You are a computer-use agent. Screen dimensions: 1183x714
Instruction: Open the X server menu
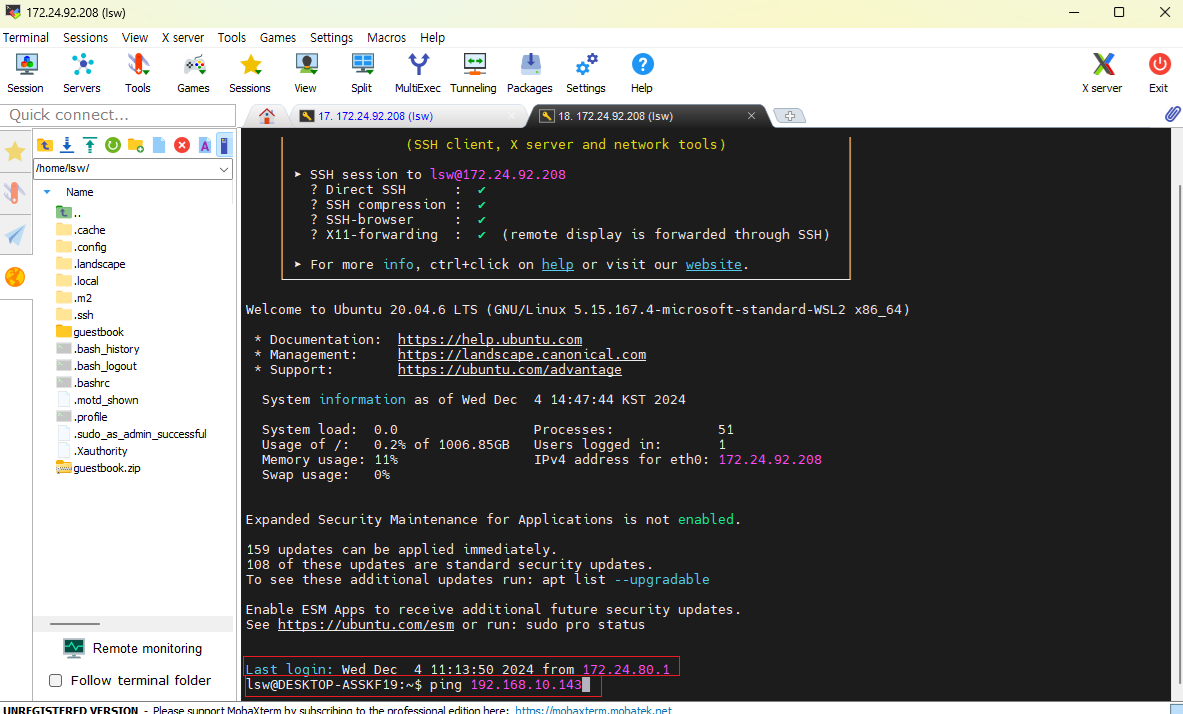click(183, 38)
